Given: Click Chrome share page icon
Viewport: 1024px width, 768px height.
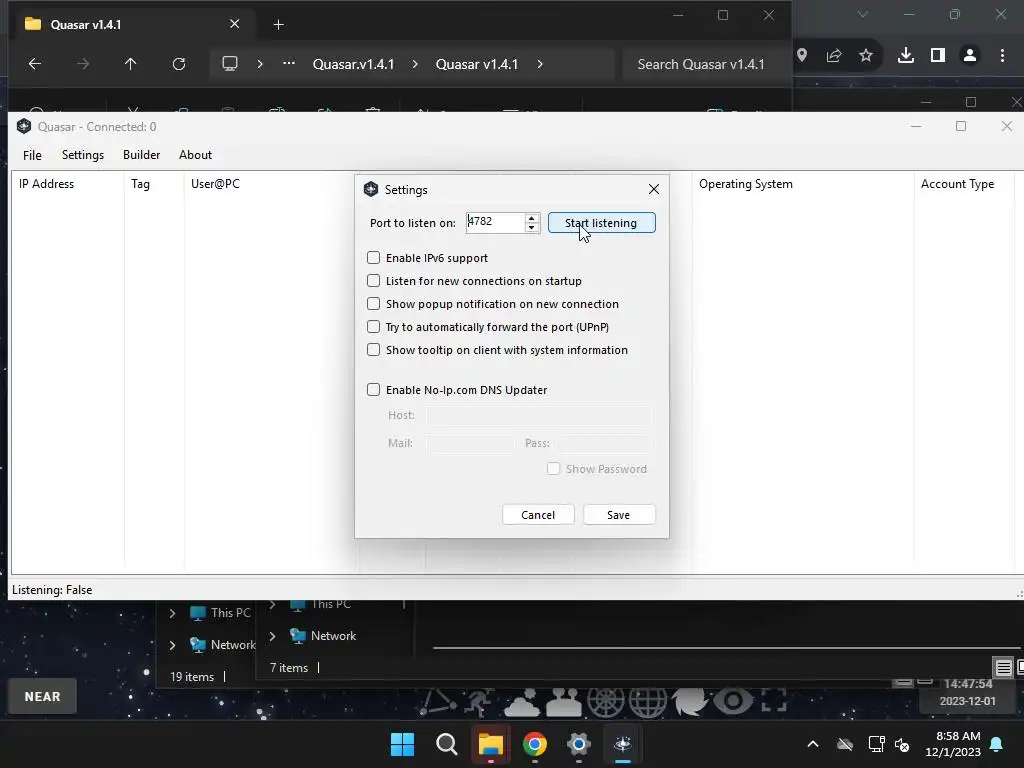Looking at the screenshot, I should click(x=834, y=56).
